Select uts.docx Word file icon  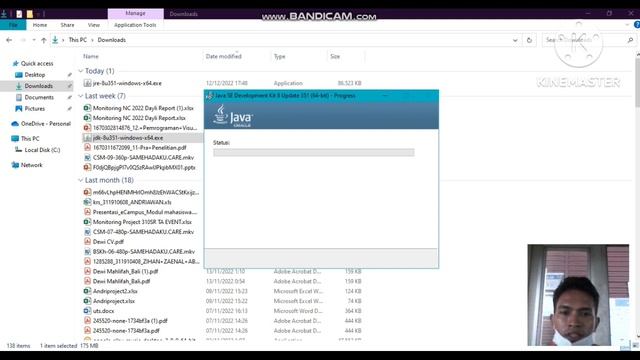87,311
